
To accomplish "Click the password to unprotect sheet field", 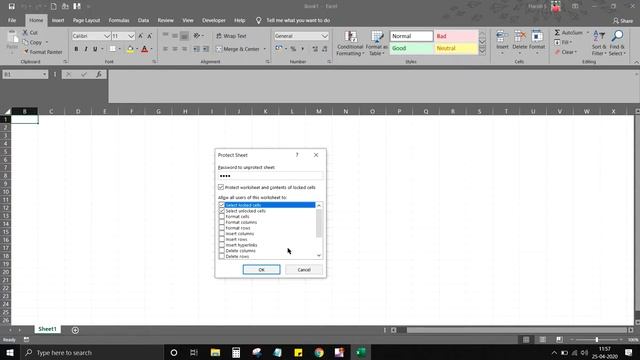I will point(270,176).
